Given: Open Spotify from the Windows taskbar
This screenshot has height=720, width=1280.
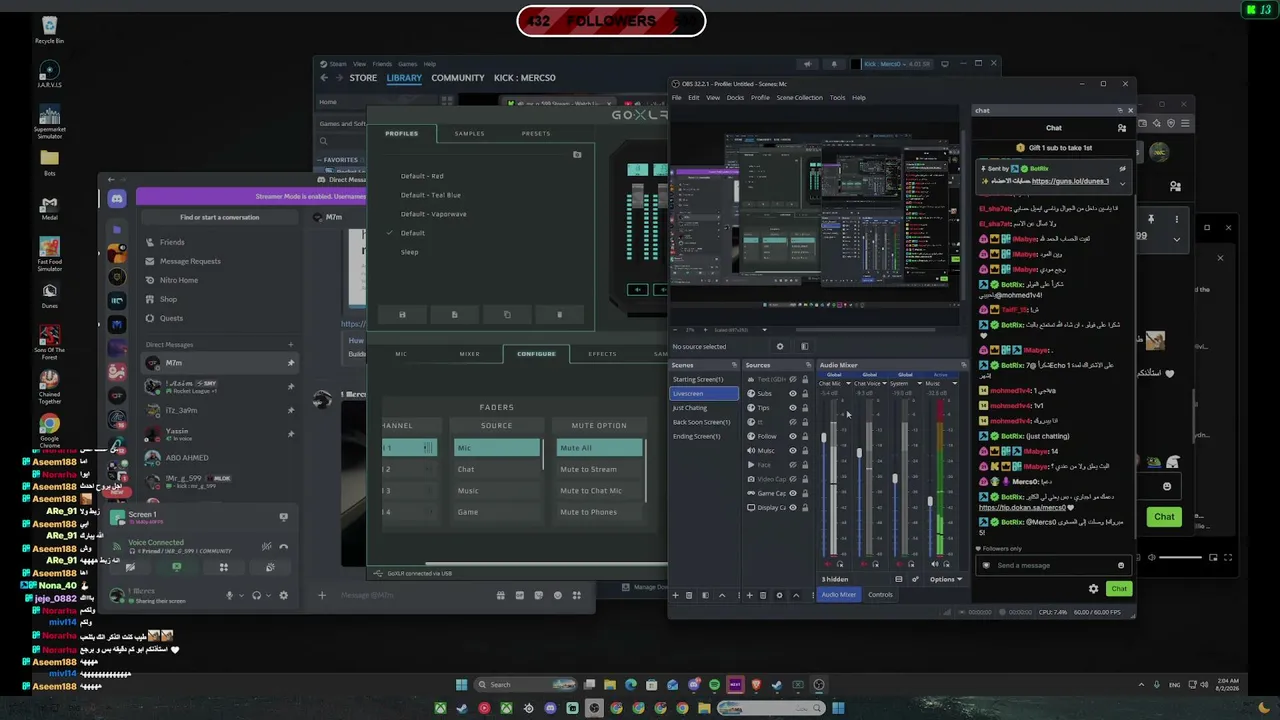Looking at the screenshot, I should click(714, 685).
